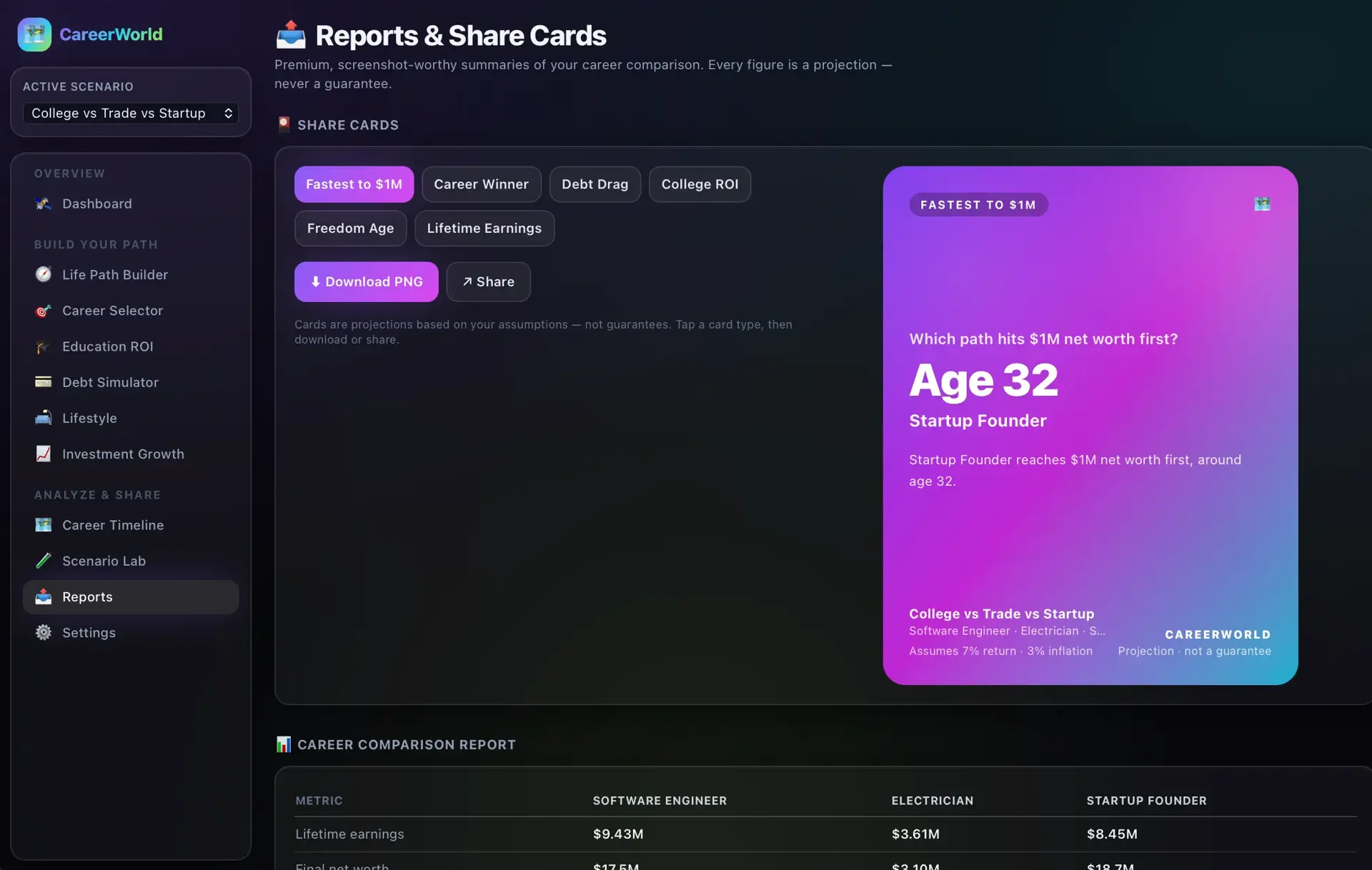Navigate to Education ROI

131,346
